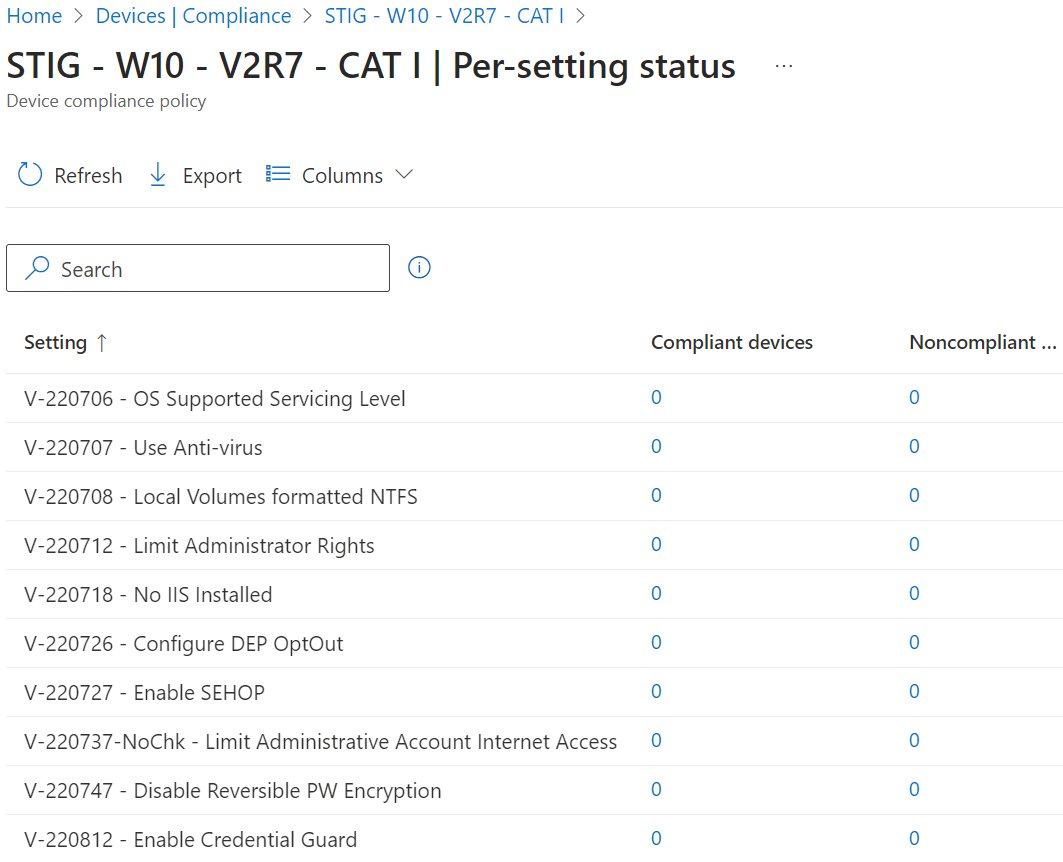Open compliant count for Enable SEHOP
Viewport: 1063px width, 862px height.
[x=656, y=691]
